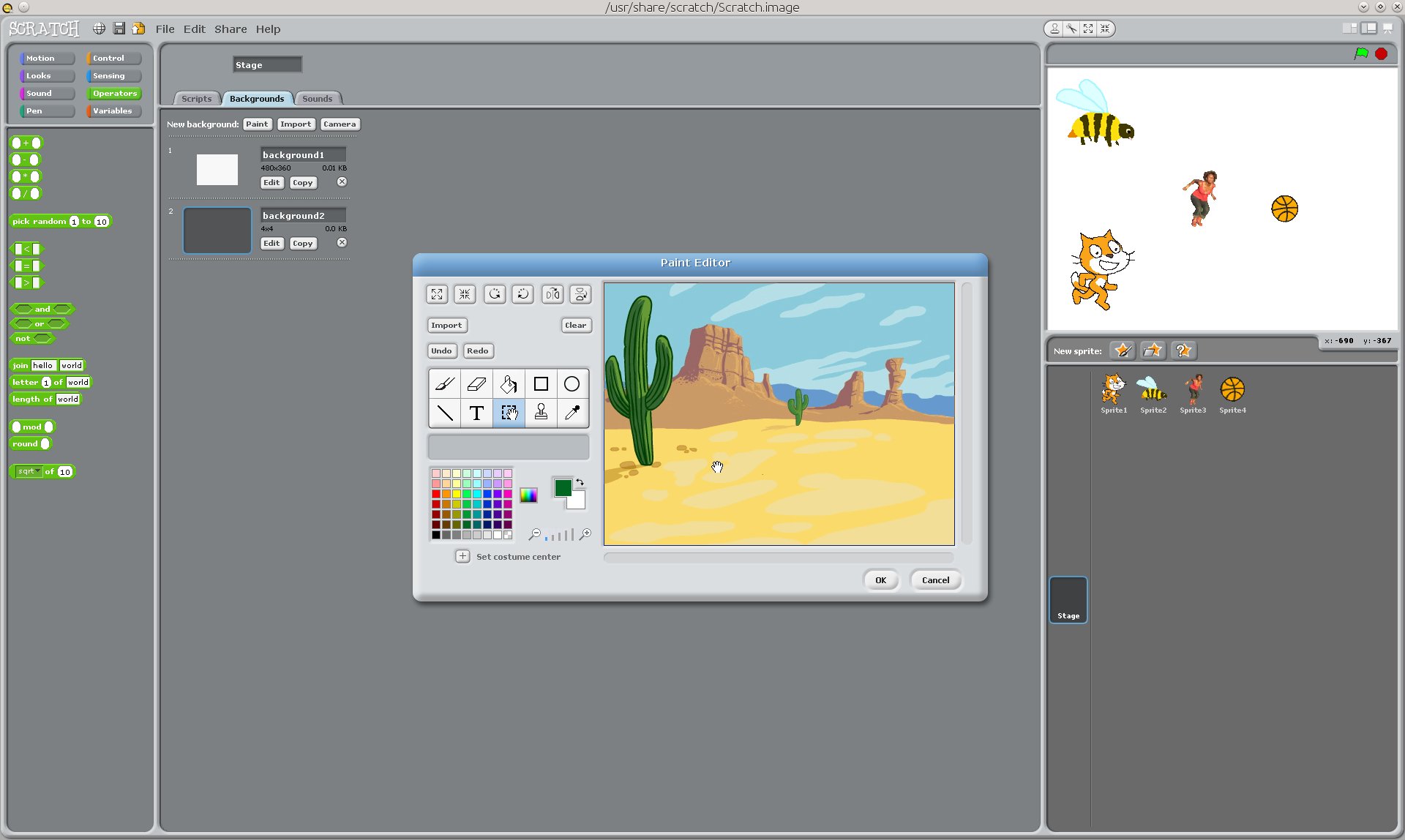This screenshot has height=840, width=1405.
Task: Click the dark green foreground color box
Action: click(562, 488)
